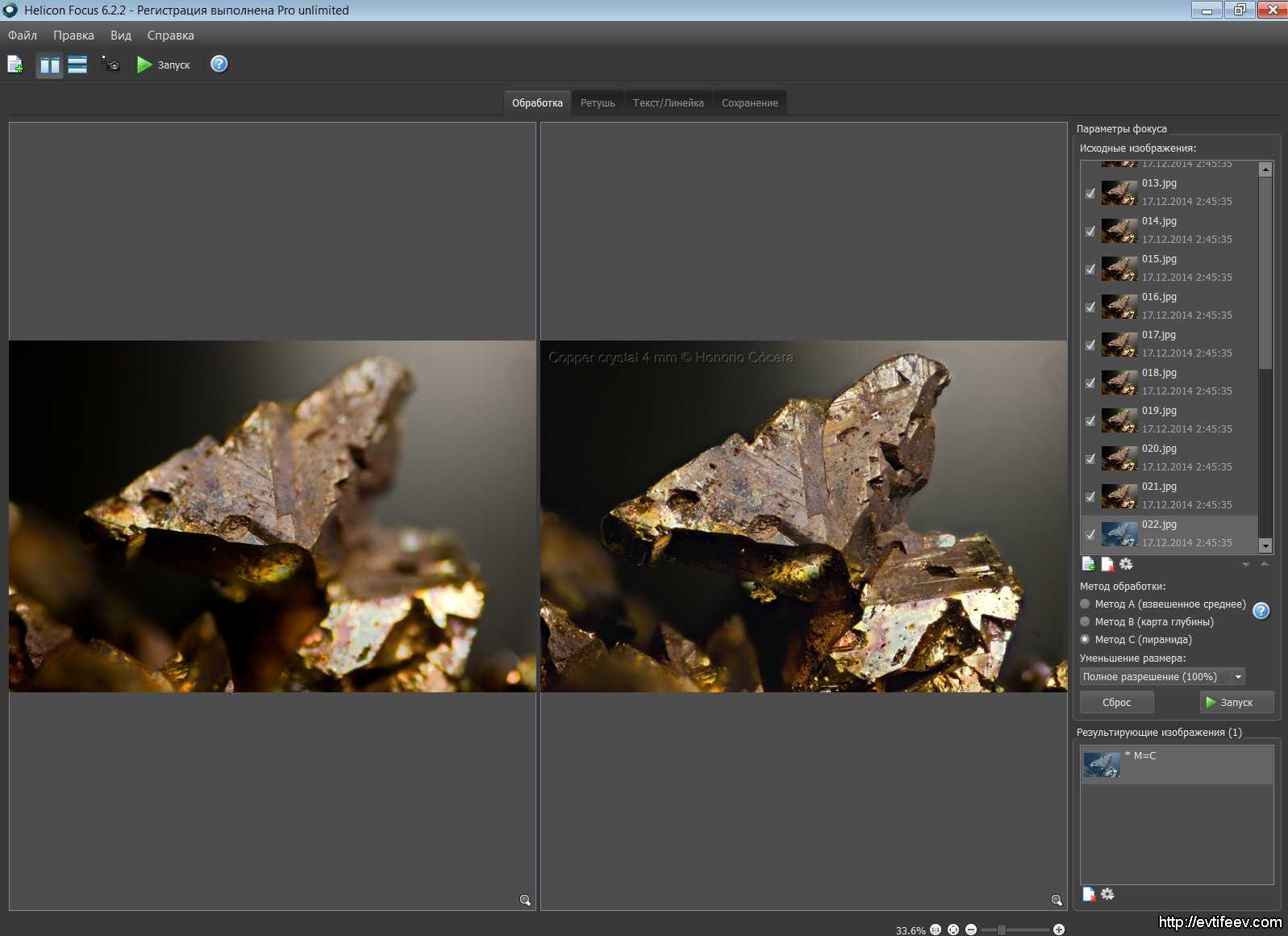Uncheck the 019.jpg source image
This screenshot has width=1288, height=936.
point(1090,421)
